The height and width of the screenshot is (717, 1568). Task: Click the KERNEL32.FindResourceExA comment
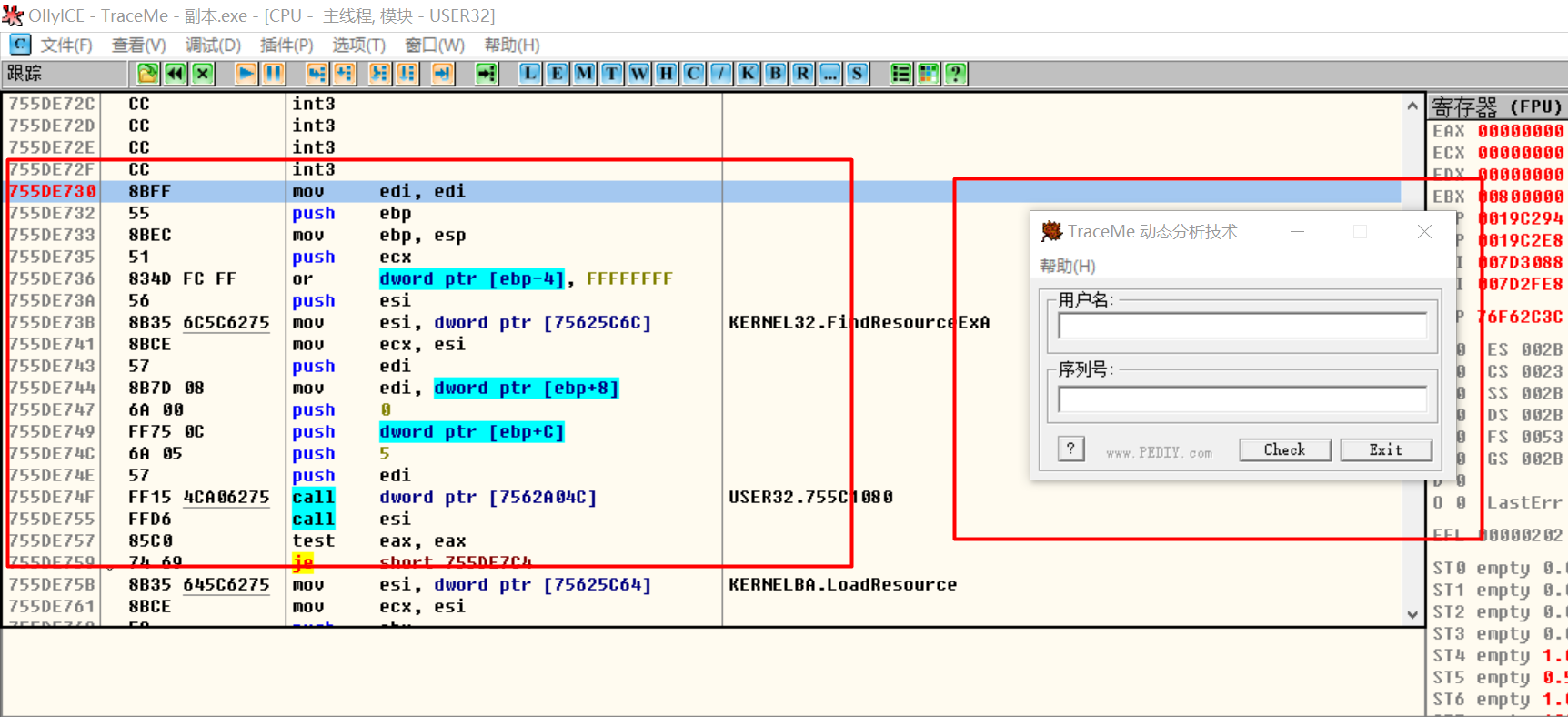click(x=859, y=322)
